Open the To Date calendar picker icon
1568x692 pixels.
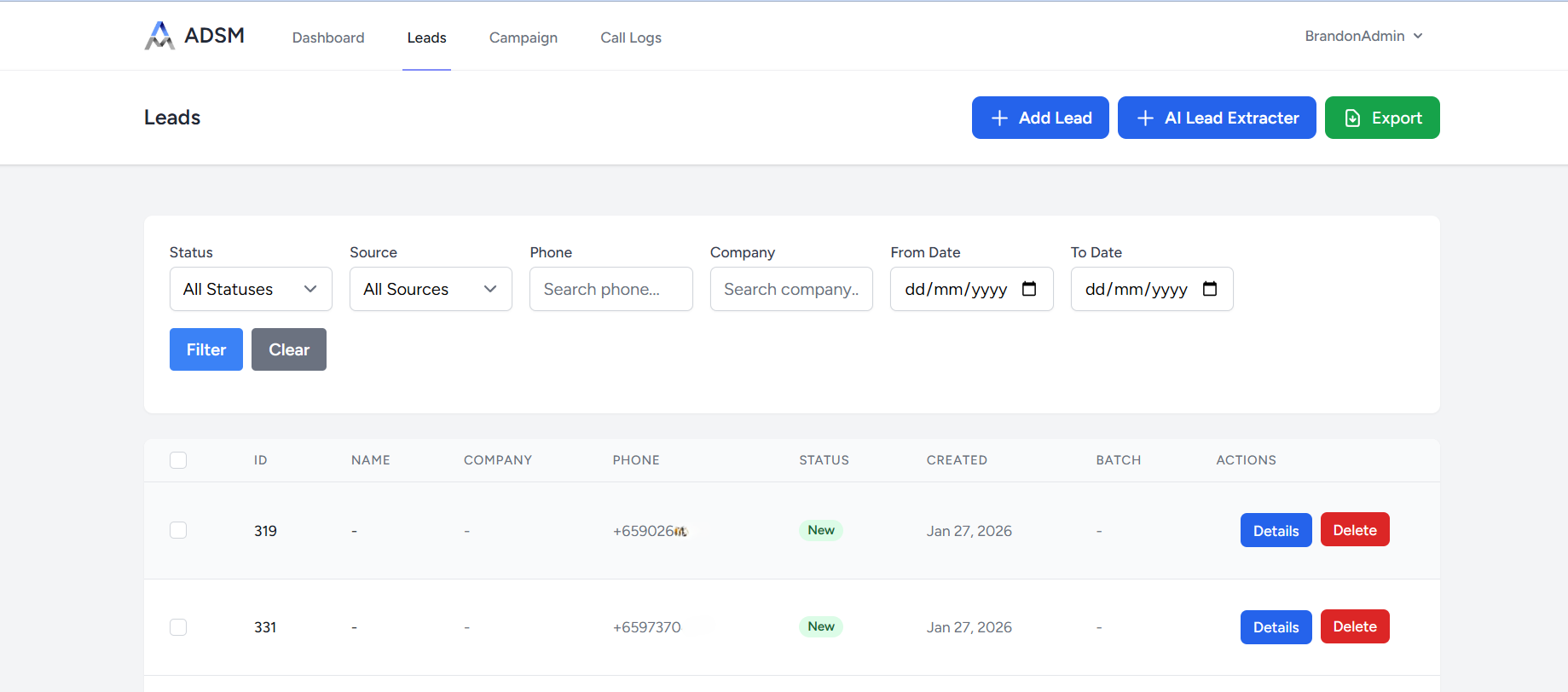tap(1210, 289)
